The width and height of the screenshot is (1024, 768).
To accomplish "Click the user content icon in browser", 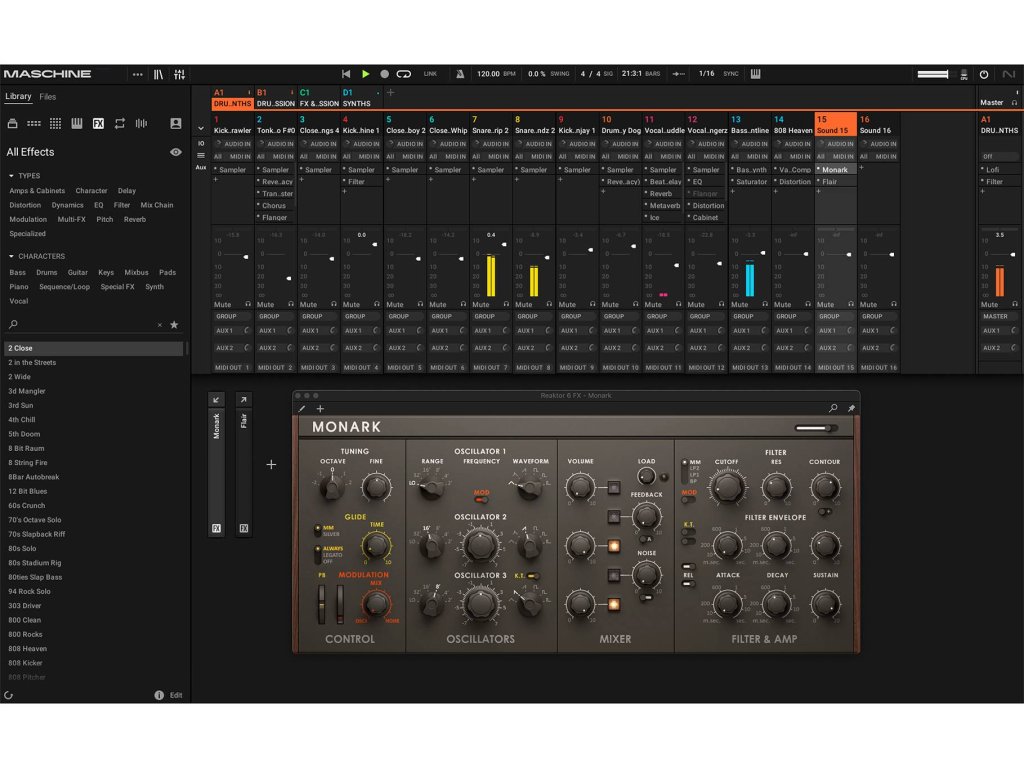I will tap(176, 123).
